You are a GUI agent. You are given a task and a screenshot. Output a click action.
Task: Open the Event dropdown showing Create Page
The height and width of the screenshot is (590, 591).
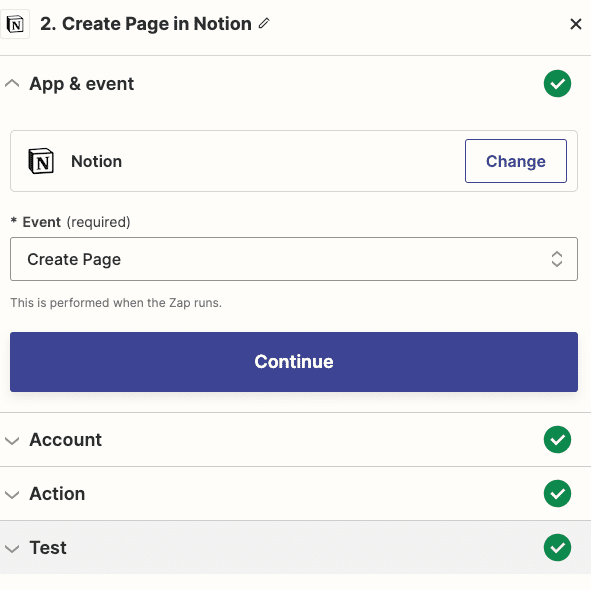tap(294, 259)
